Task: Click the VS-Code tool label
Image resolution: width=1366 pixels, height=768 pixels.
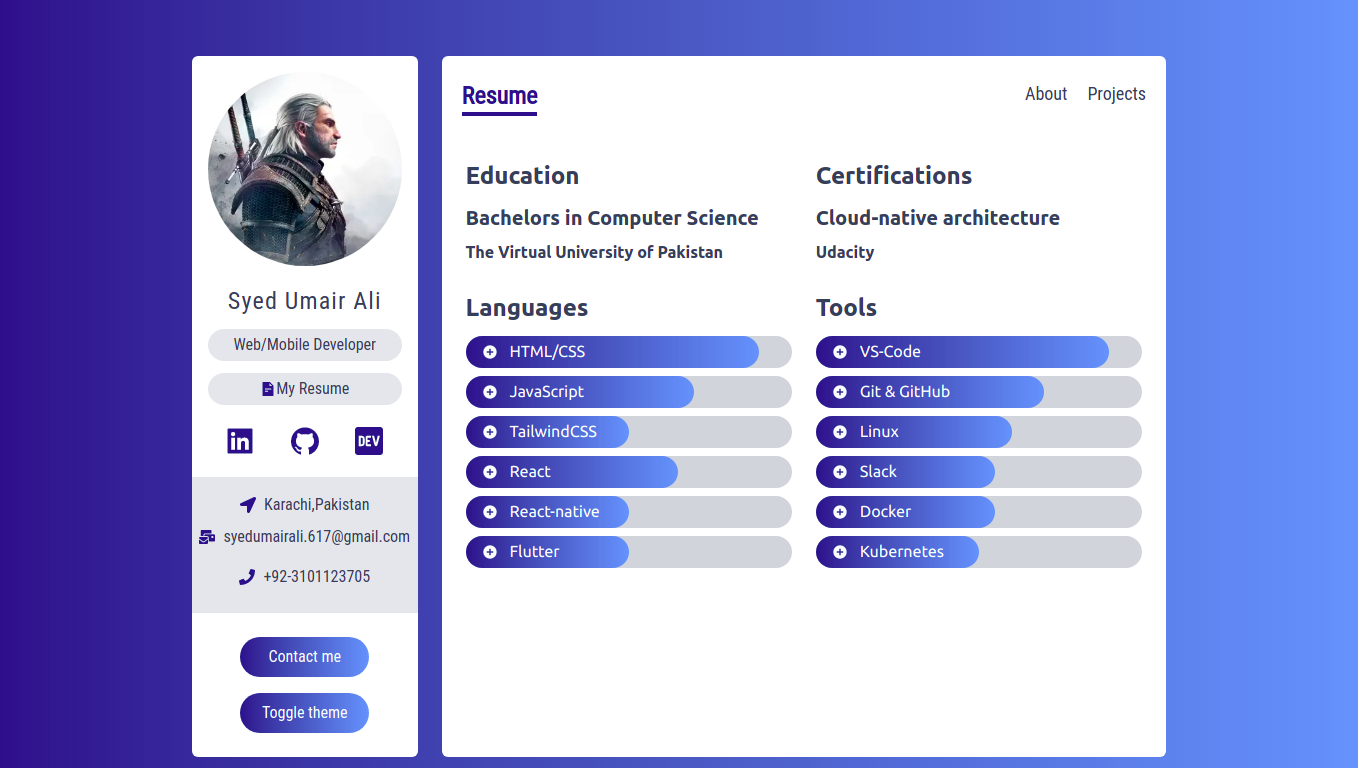Action: [890, 352]
